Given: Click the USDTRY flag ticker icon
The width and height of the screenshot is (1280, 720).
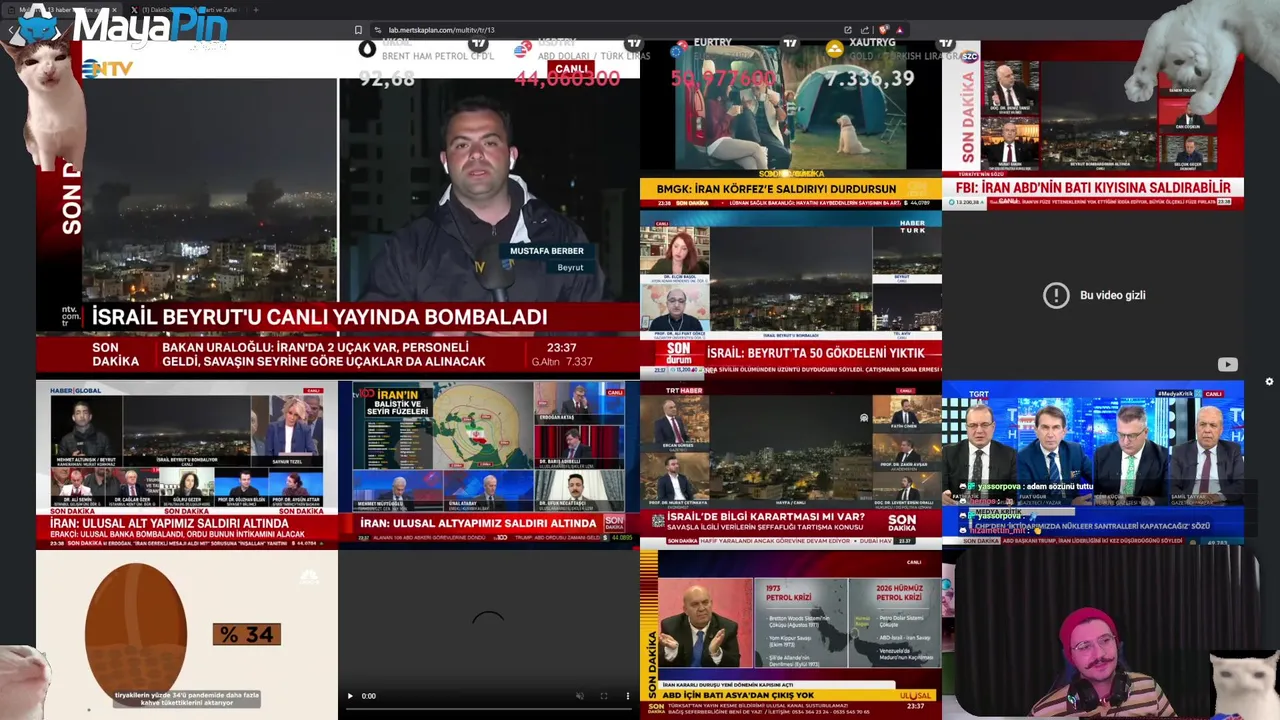Looking at the screenshot, I should point(523,49).
